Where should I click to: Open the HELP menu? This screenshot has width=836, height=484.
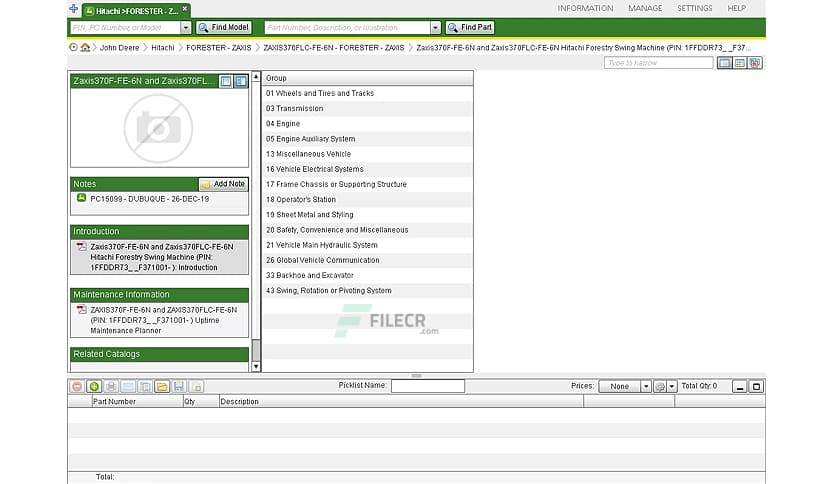point(736,9)
